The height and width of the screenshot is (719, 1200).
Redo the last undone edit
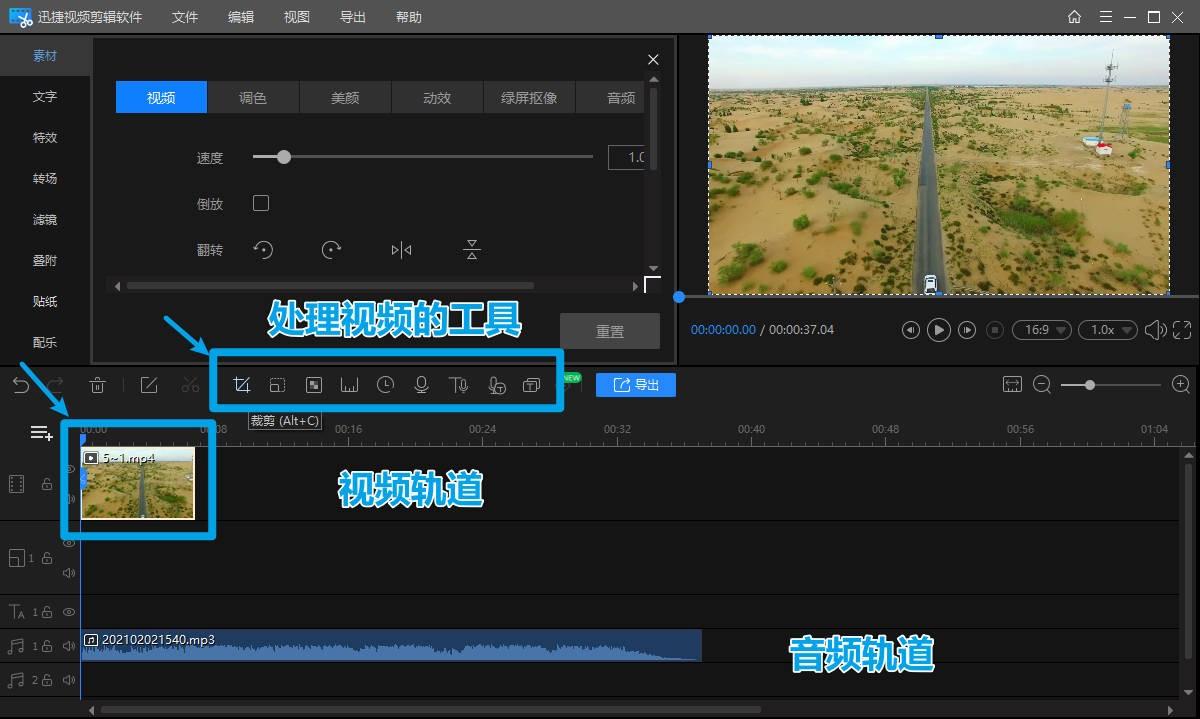tap(56, 385)
